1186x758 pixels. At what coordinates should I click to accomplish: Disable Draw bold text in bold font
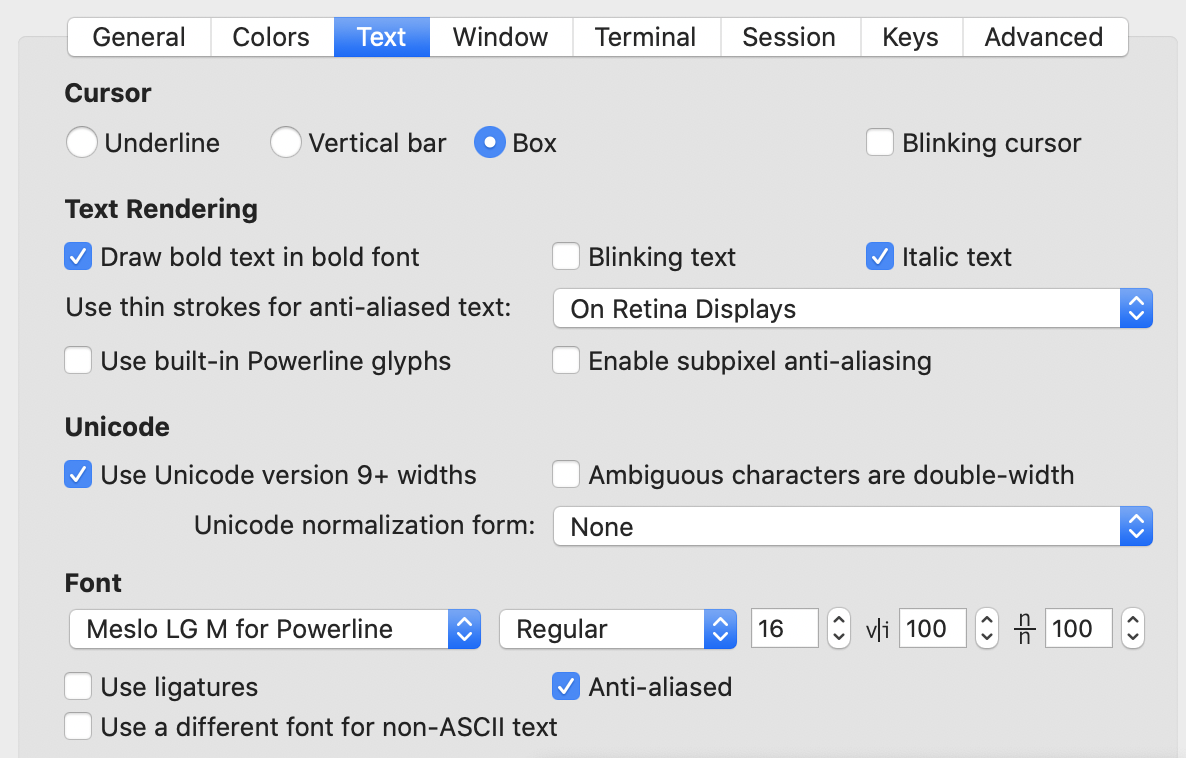(x=78, y=256)
